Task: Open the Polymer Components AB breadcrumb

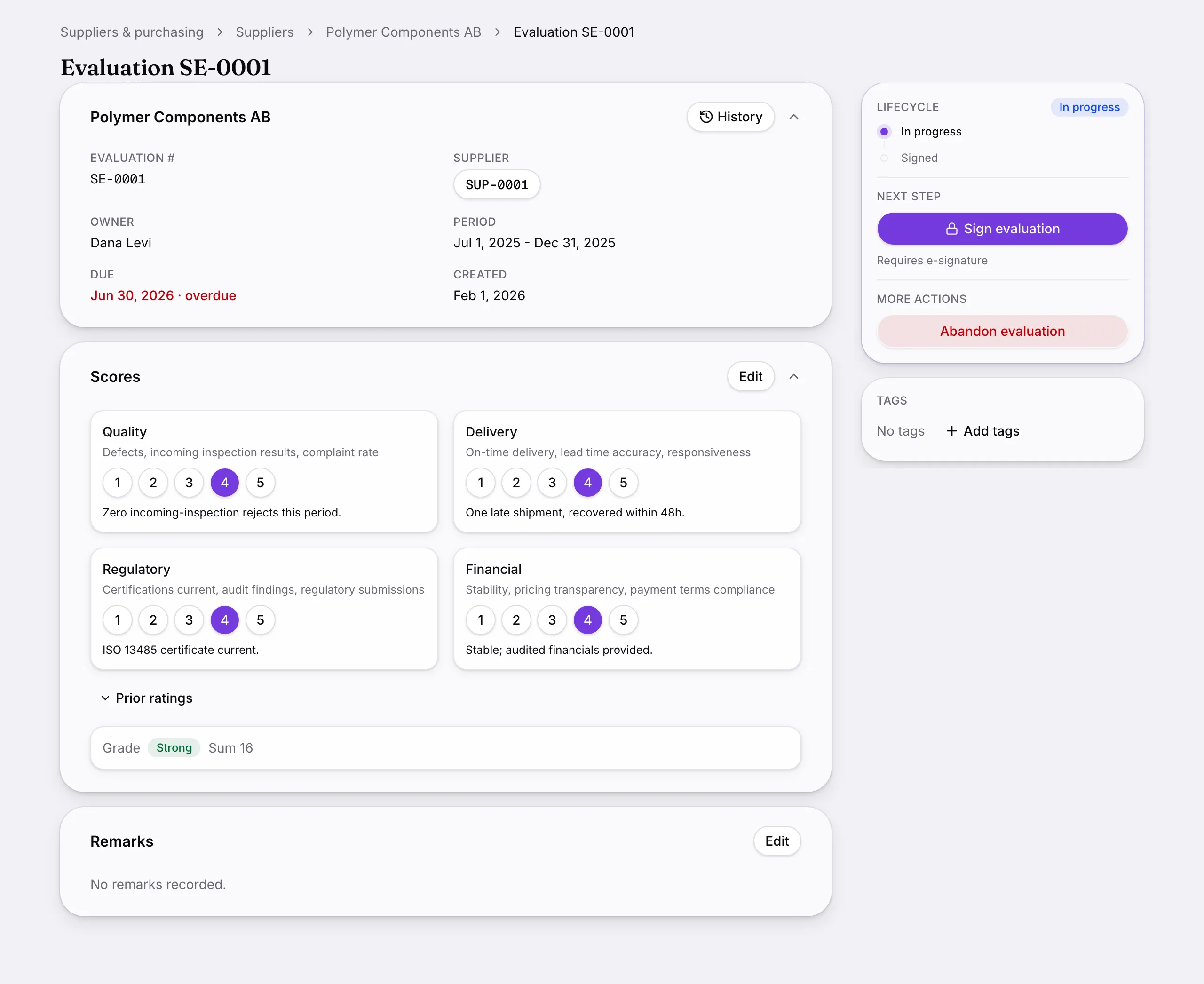Action: [x=403, y=32]
